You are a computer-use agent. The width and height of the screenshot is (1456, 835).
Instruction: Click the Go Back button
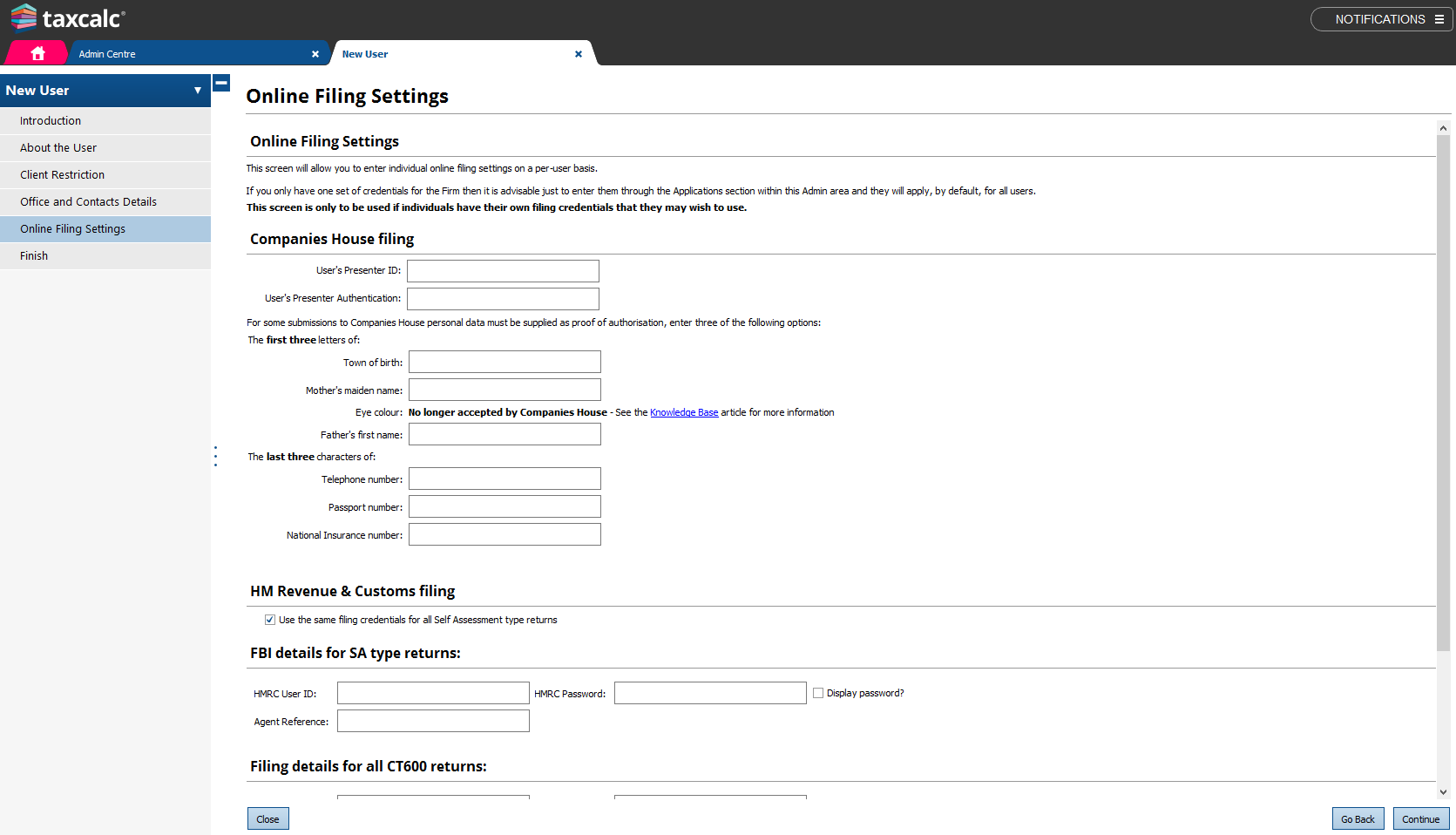tap(1358, 818)
